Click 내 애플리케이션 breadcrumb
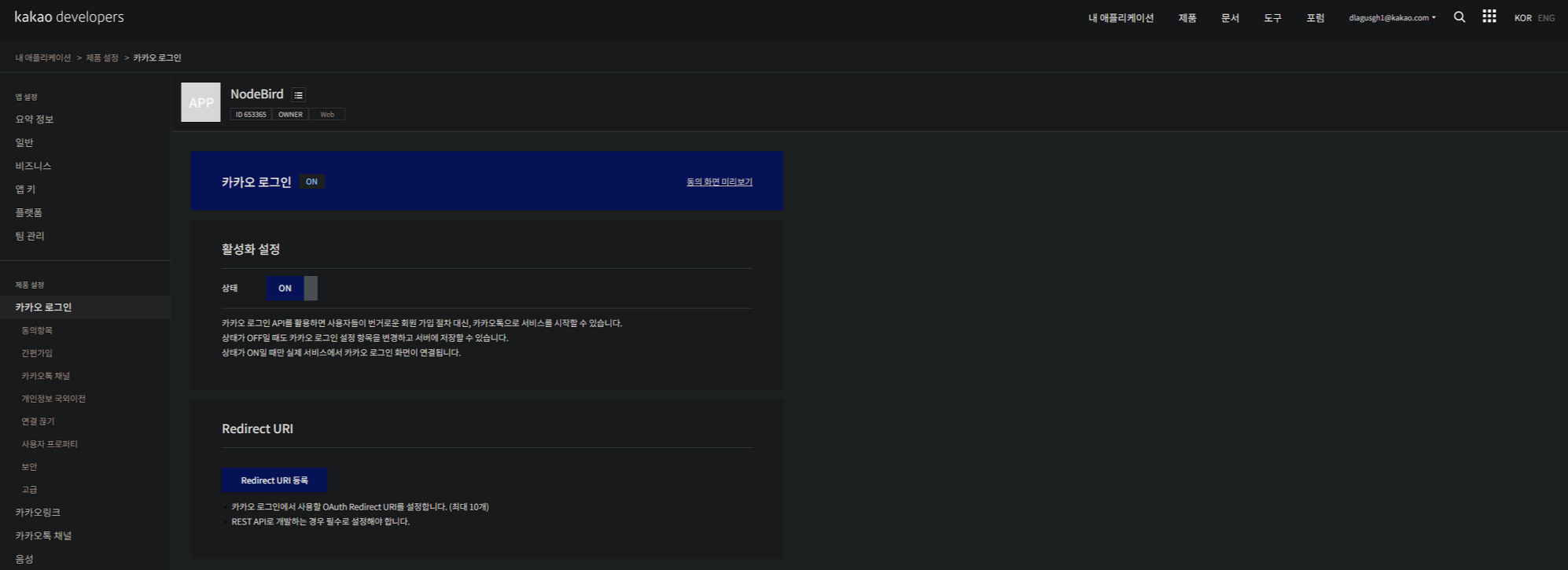 point(42,58)
